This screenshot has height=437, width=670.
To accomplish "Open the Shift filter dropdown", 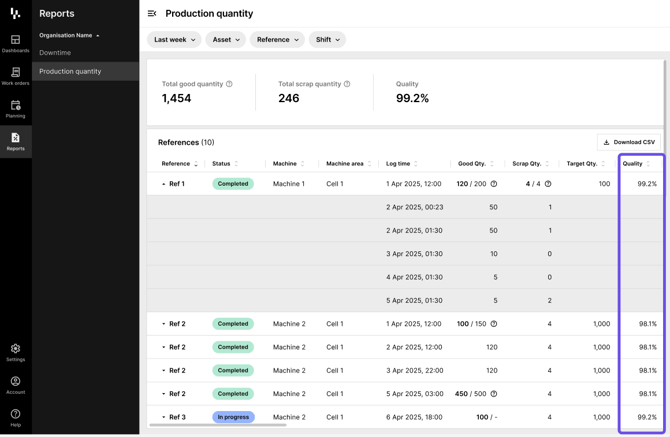I will [x=327, y=40].
